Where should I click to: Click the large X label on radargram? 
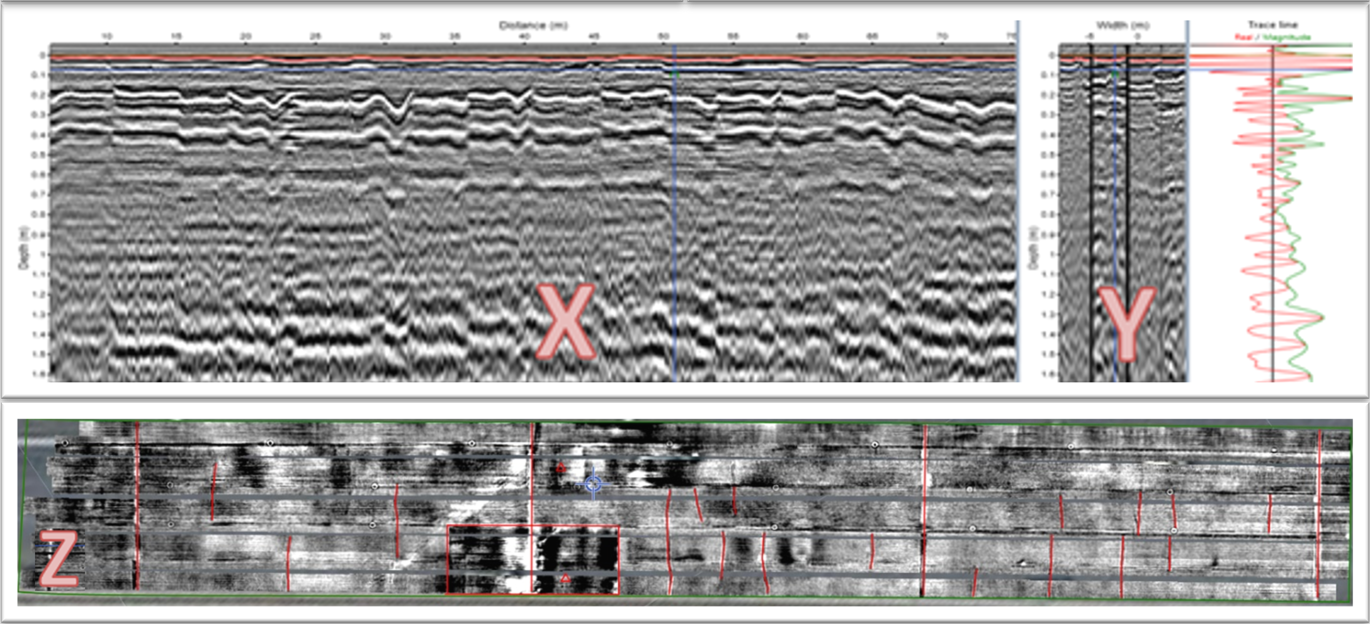566,322
